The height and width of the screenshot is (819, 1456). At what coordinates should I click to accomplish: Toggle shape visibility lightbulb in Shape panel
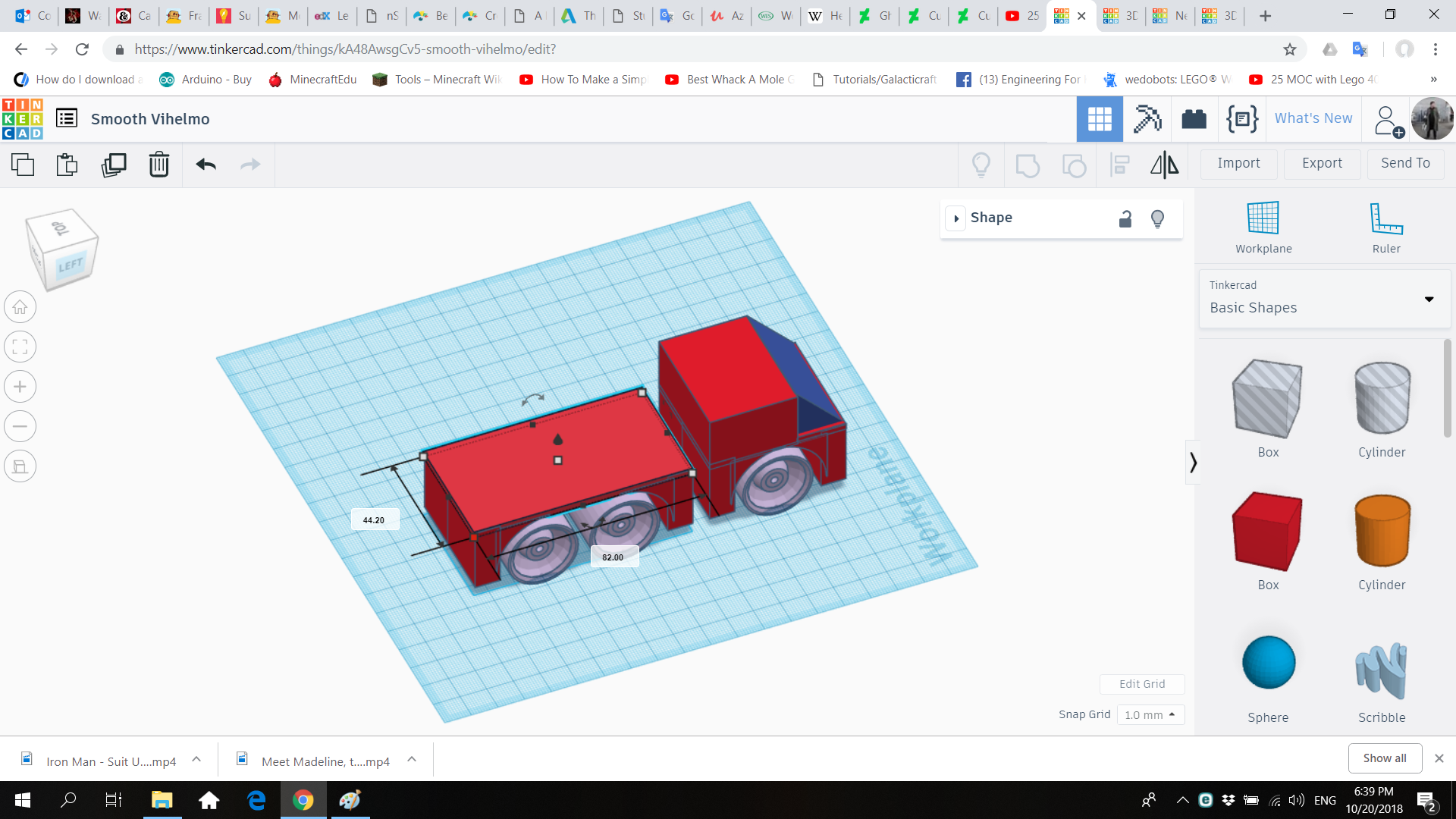(x=1157, y=219)
